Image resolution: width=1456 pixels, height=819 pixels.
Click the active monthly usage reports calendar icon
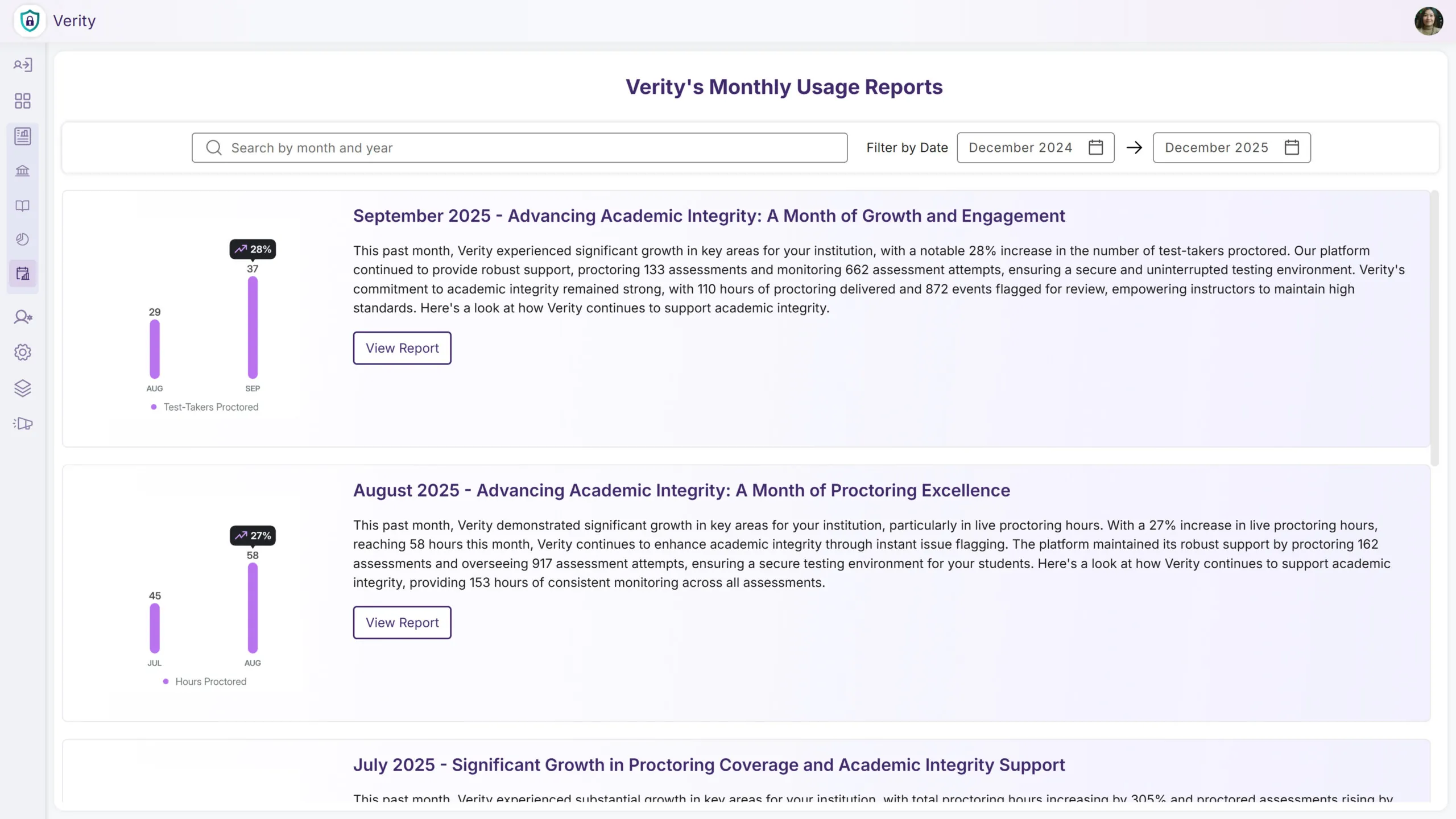pyautogui.click(x=22, y=274)
